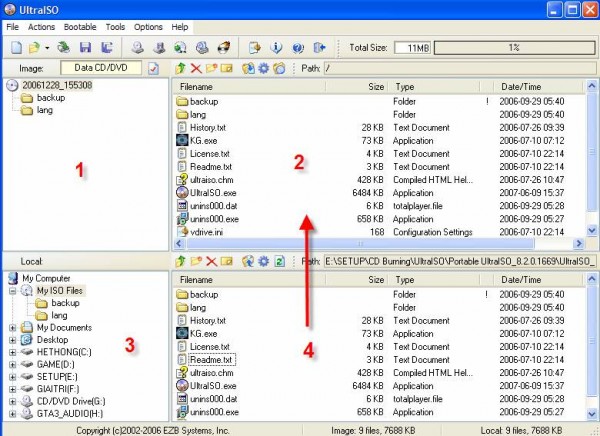The height and width of the screenshot is (436, 600).
Task: Click the Add files icon in main toolbar
Action: [254, 47]
